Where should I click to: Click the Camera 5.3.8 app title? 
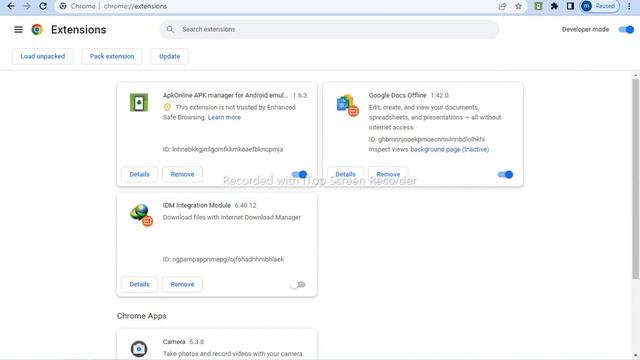[x=183, y=342]
